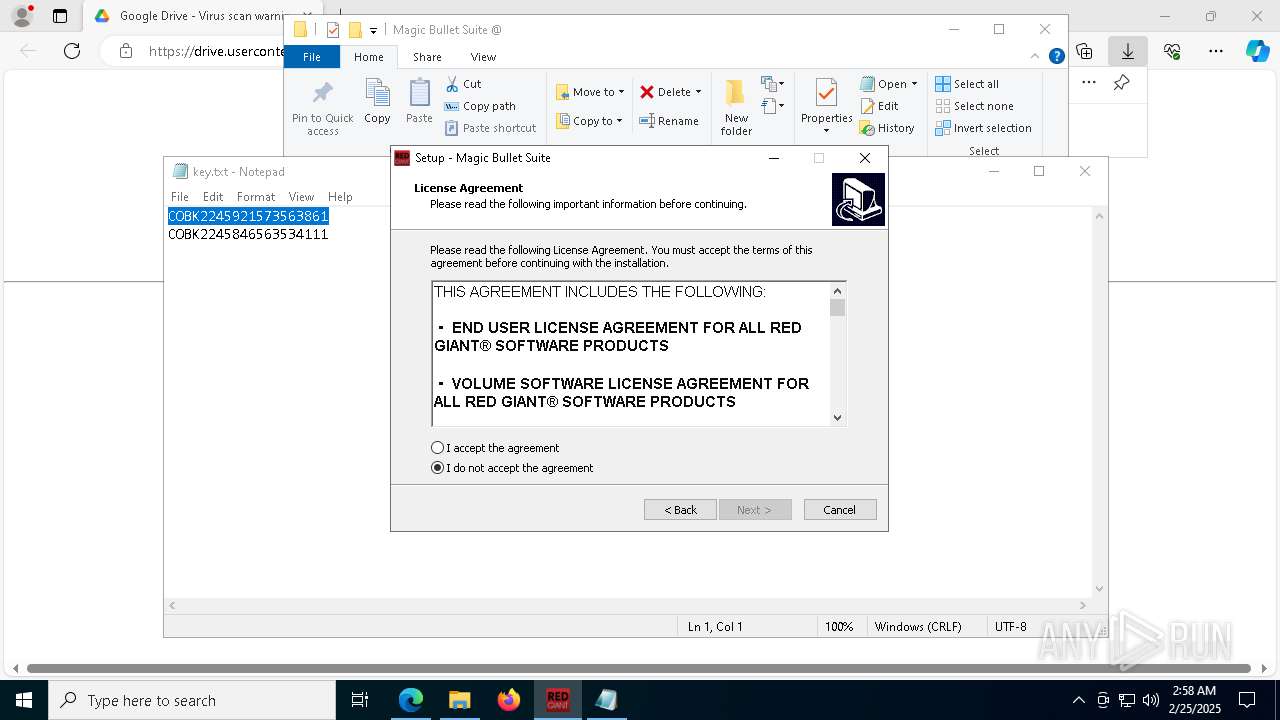Click Invert selection in ribbon

pyautogui.click(x=983, y=128)
